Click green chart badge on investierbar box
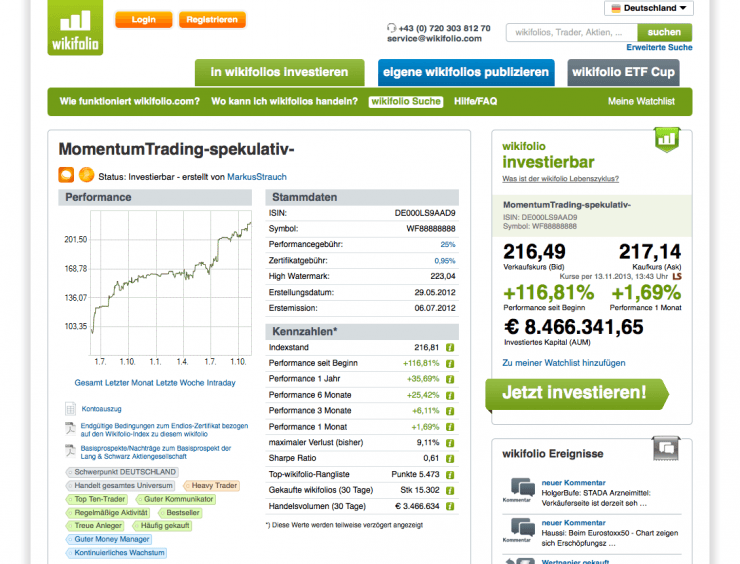This screenshot has height=564, width=740. coord(667,139)
